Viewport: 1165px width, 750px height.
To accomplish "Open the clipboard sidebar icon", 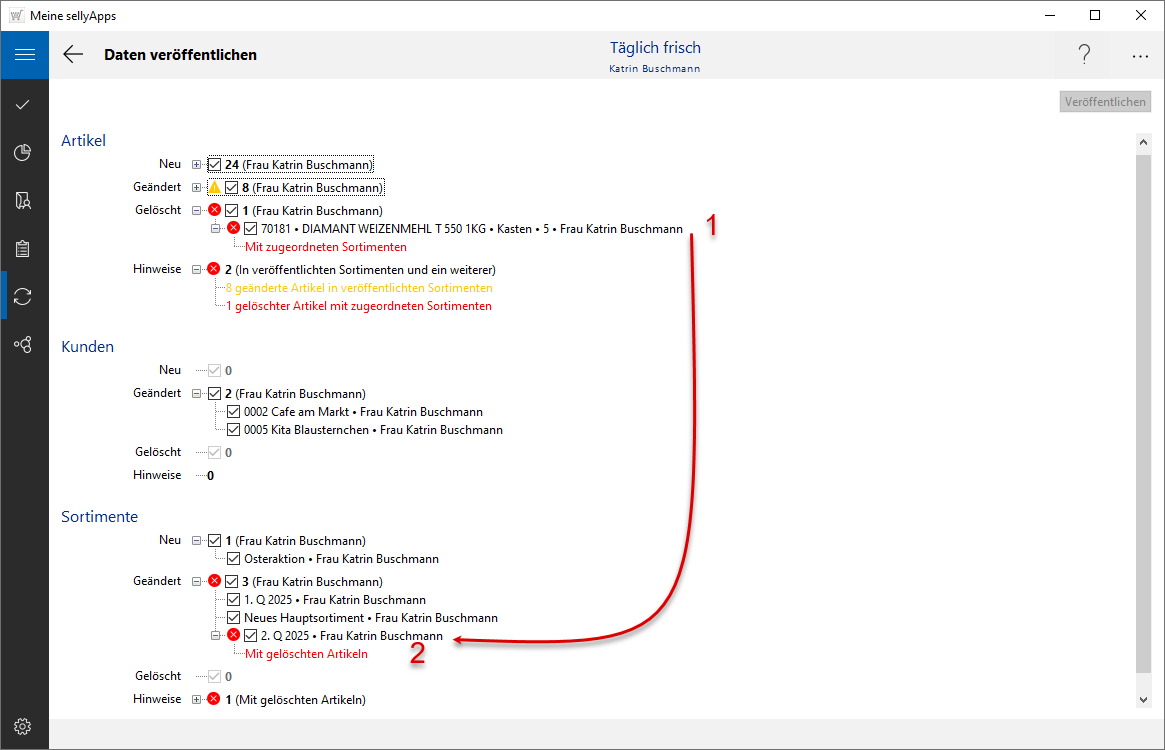I will pyautogui.click(x=23, y=248).
